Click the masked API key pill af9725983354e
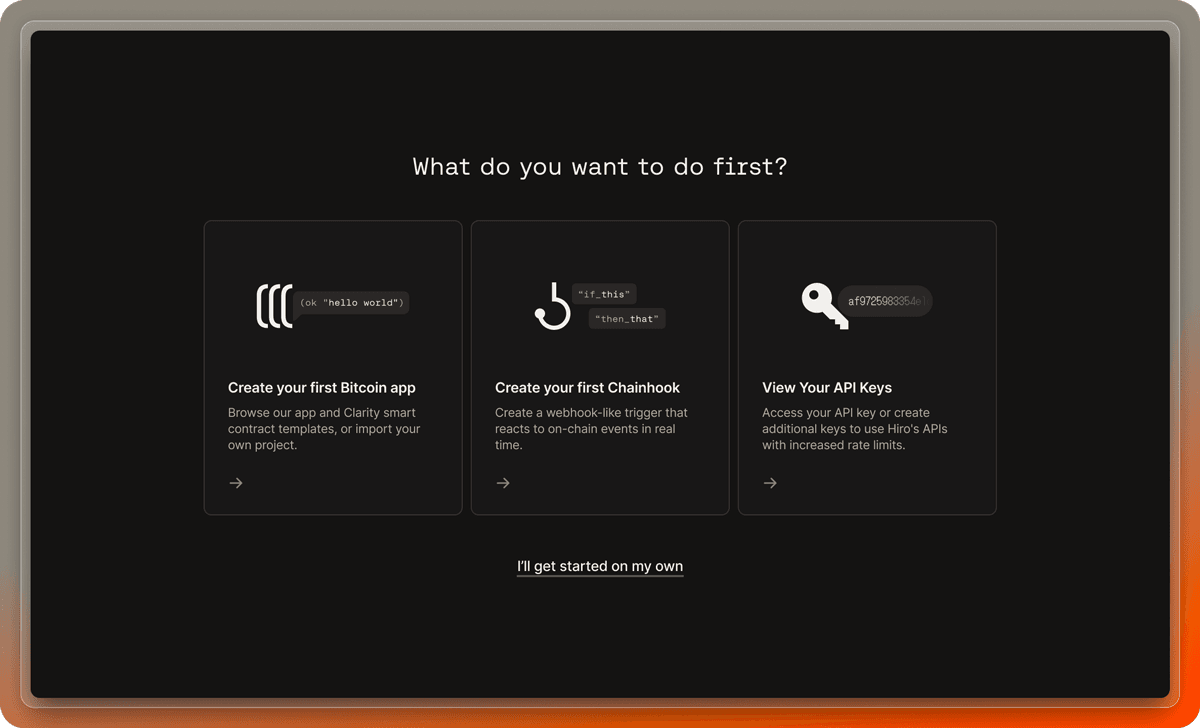The image size is (1200, 728). [885, 301]
